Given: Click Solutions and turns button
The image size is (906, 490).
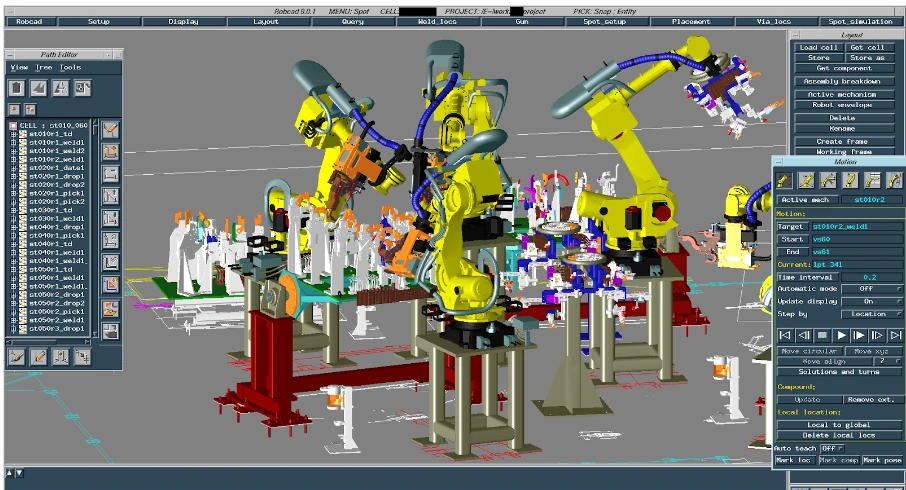Looking at the screenshot, I should tap(840, 371).
